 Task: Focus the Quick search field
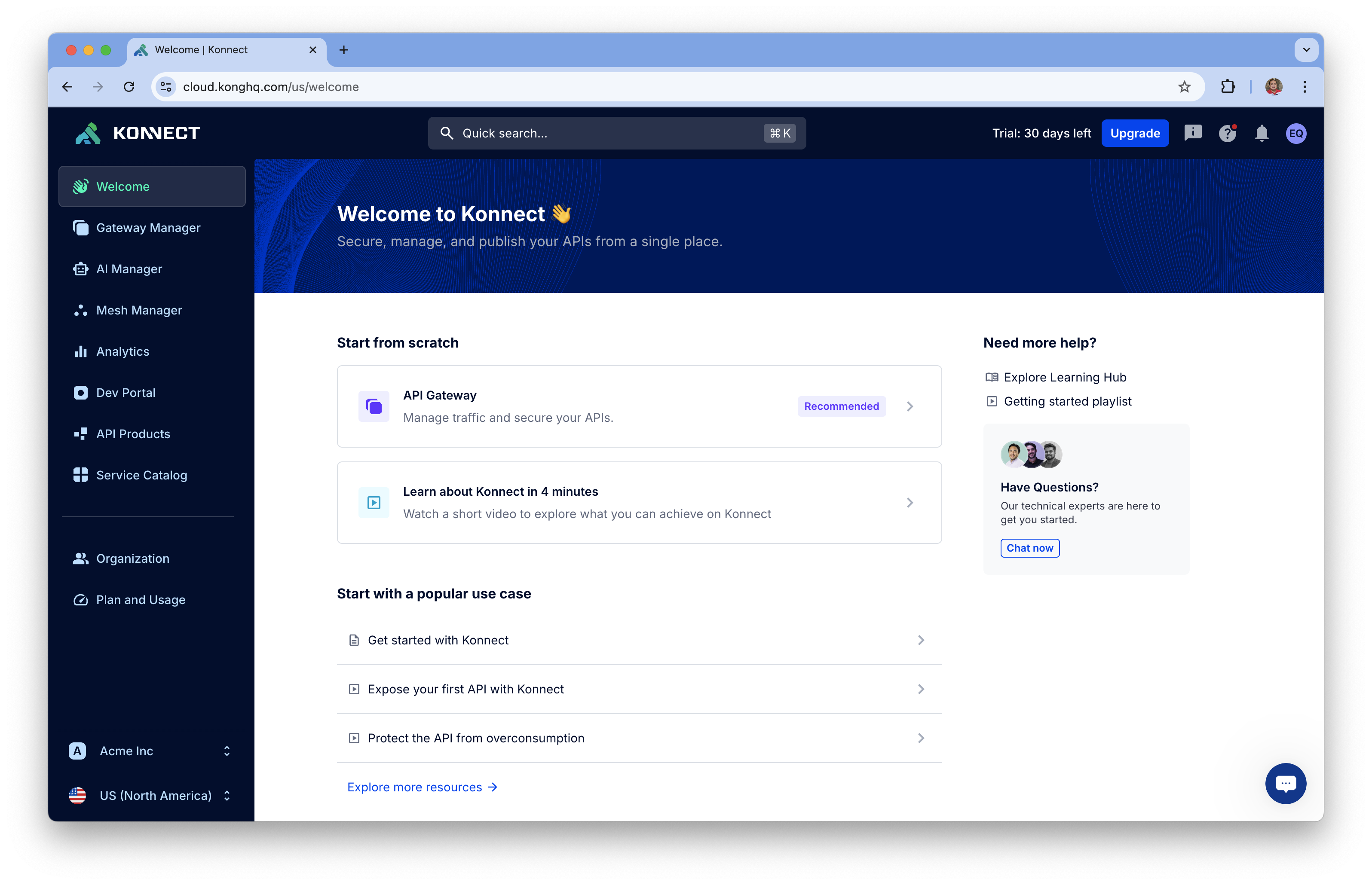(616, 133)
